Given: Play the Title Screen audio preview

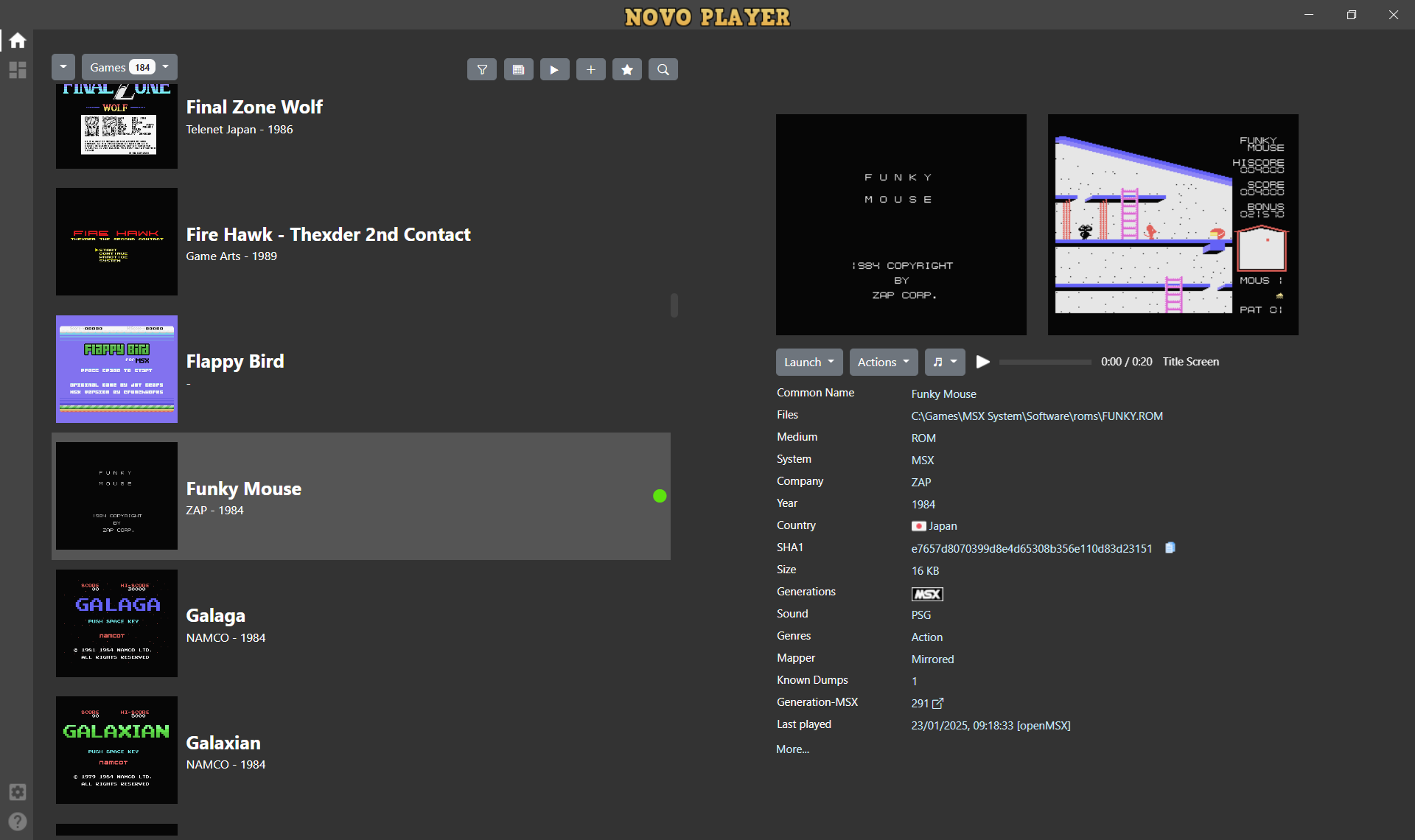Looking at the screenshot, I should pyautogui.click(x=982, y=362).
